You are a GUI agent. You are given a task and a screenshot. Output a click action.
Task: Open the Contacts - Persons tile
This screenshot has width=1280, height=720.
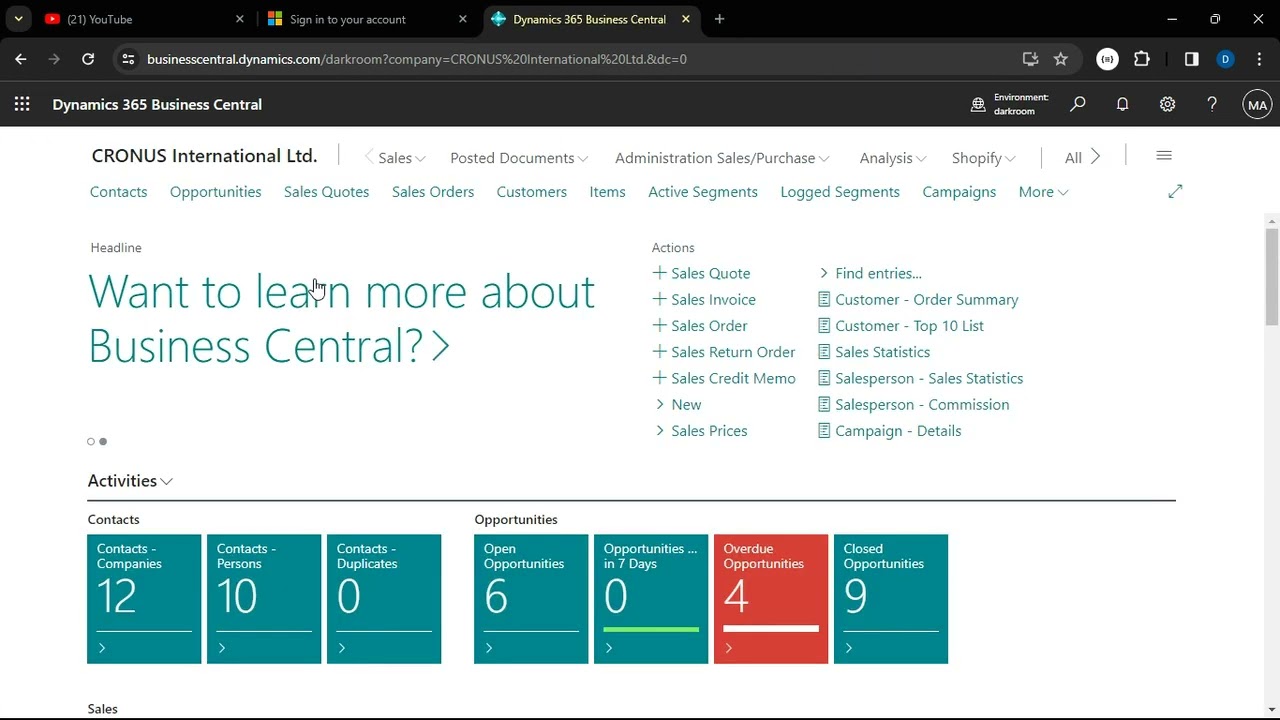coord(264,599)
